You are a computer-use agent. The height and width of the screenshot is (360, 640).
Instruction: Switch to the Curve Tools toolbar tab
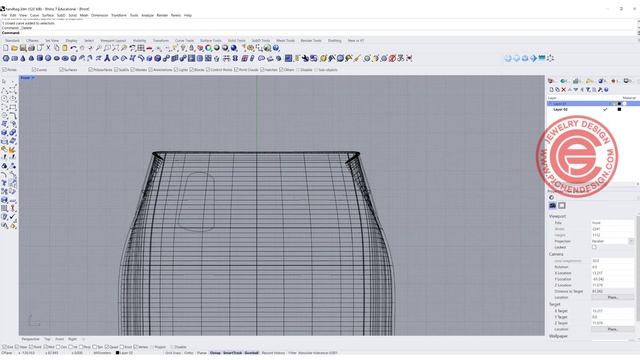coord(184,40)
